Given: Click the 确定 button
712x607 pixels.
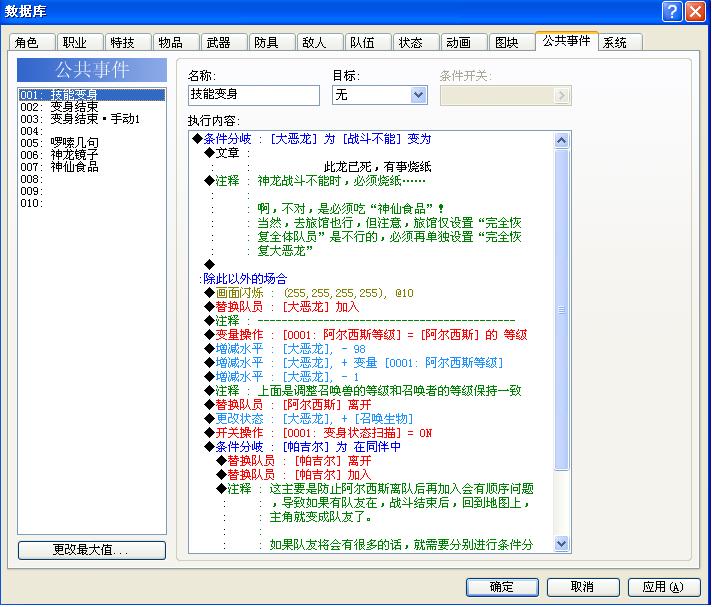Looking at the screenshot, I should pos(502,587).
